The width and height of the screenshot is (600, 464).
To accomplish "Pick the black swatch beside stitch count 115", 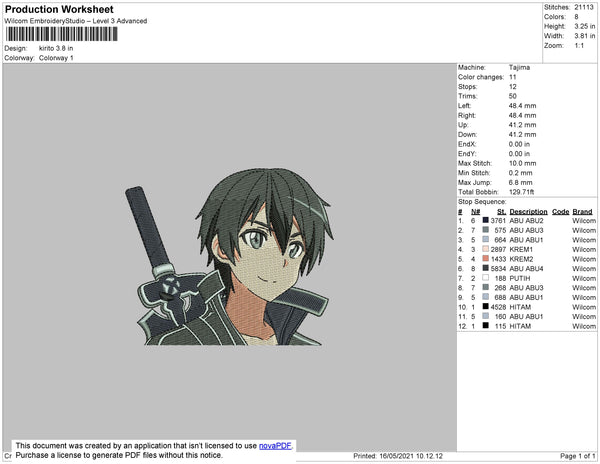I will (x=485, y=326).
